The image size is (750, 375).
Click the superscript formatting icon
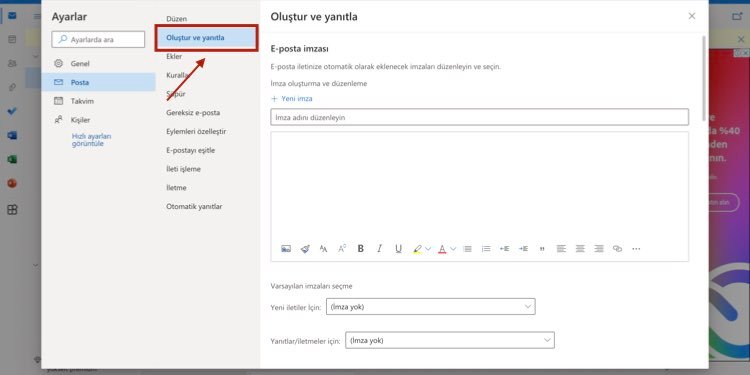(342, 249)
